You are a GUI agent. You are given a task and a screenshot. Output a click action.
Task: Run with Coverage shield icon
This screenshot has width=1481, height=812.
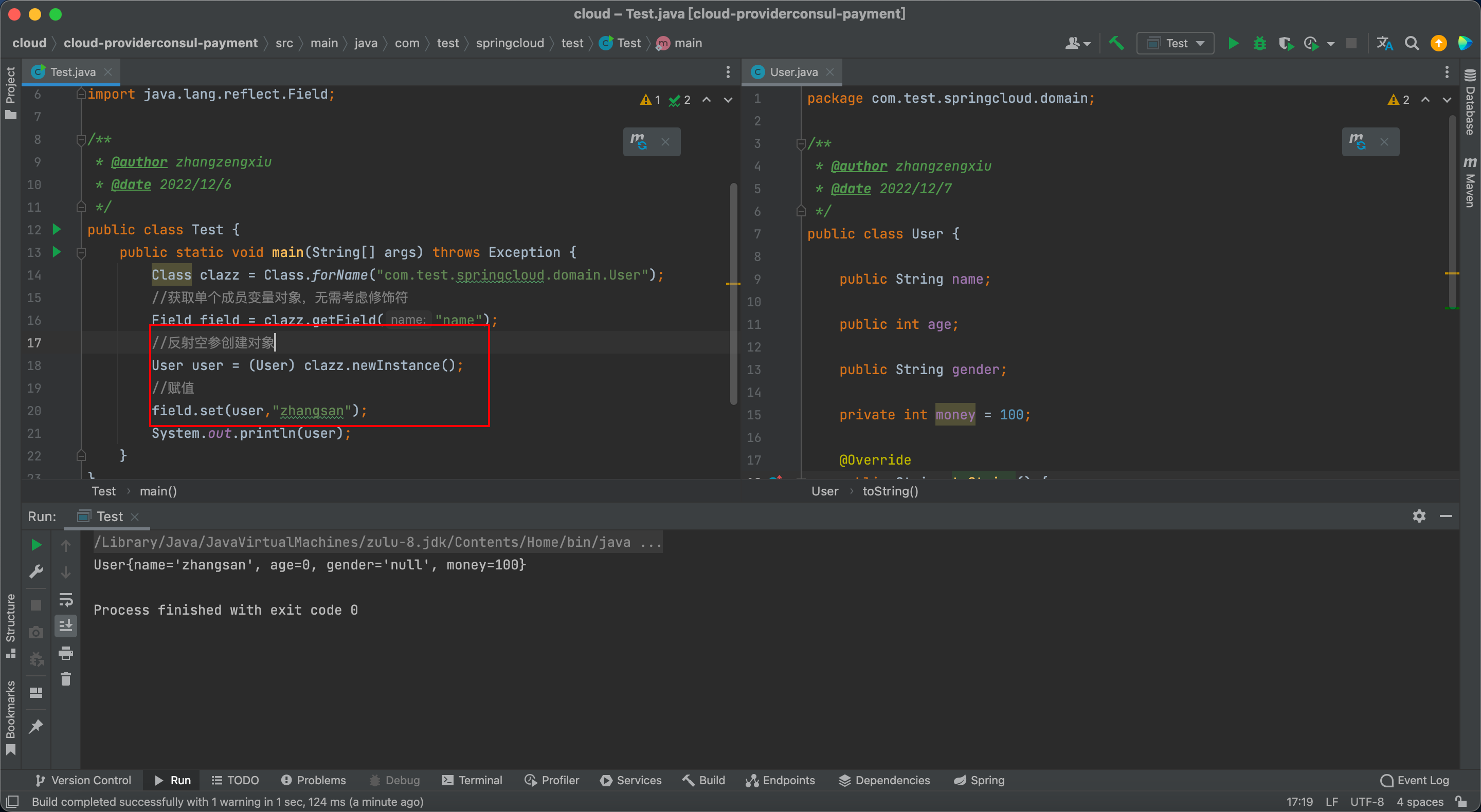pos(1286,43)
